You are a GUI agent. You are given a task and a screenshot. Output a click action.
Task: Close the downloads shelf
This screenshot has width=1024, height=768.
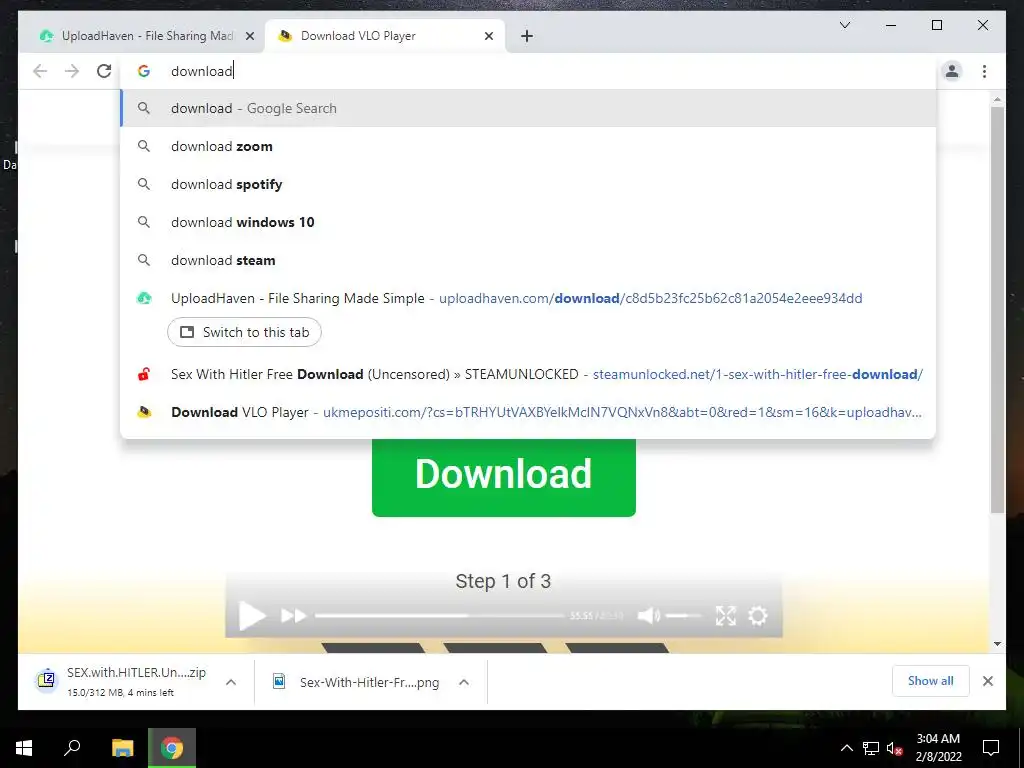tap(987, 681)
